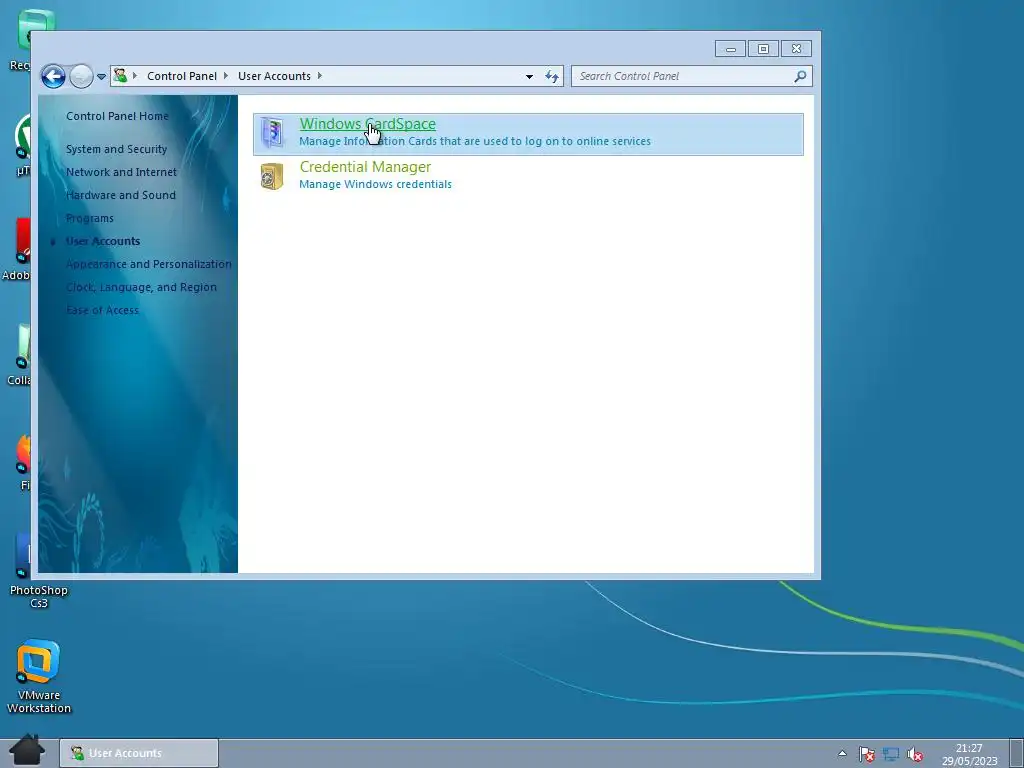Open Credential Manager heading link
The height and width of the screenshot is (768, 1024).
point(365,167)
